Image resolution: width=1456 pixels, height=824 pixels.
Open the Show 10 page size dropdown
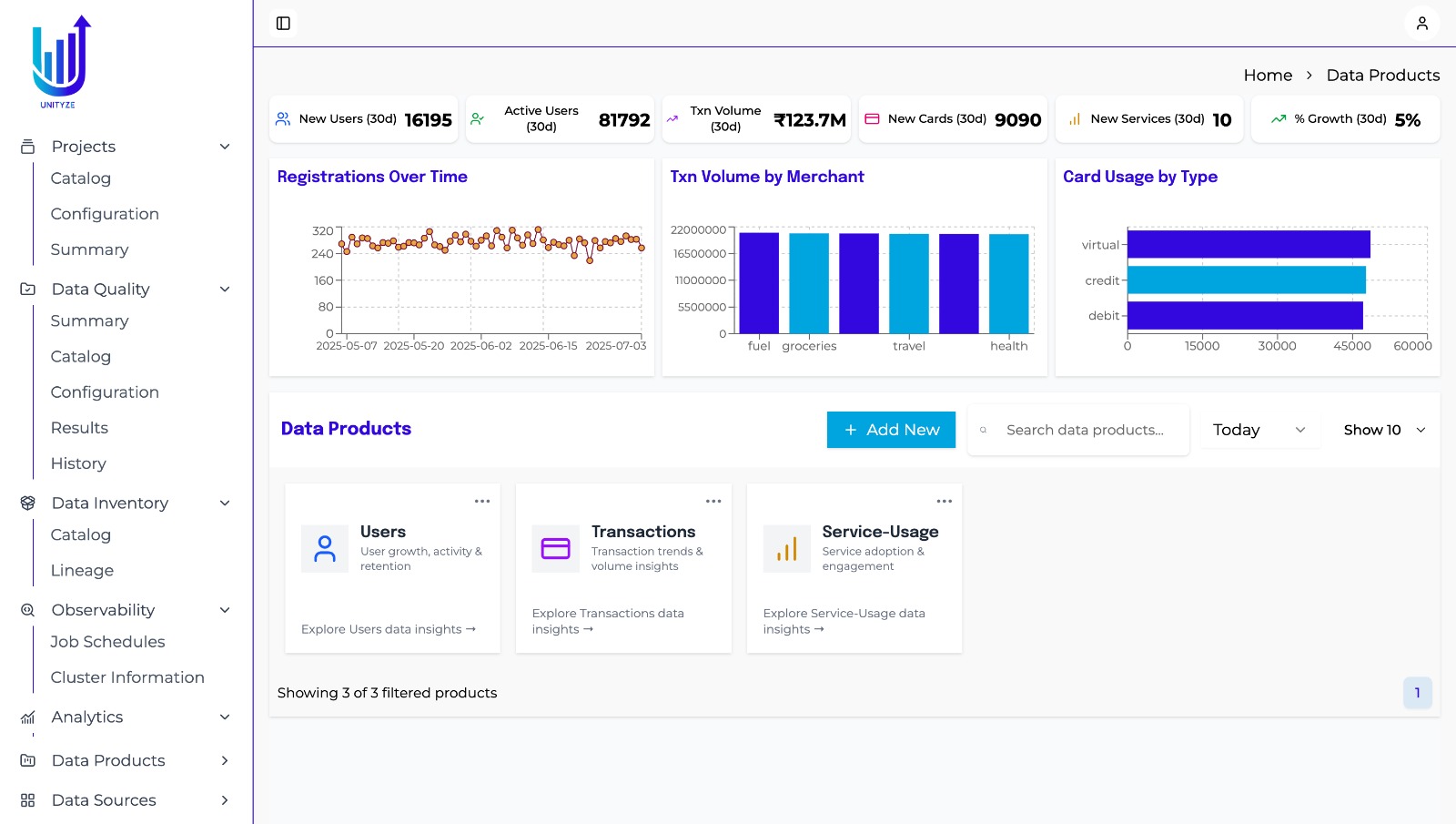pos(1383,430)
